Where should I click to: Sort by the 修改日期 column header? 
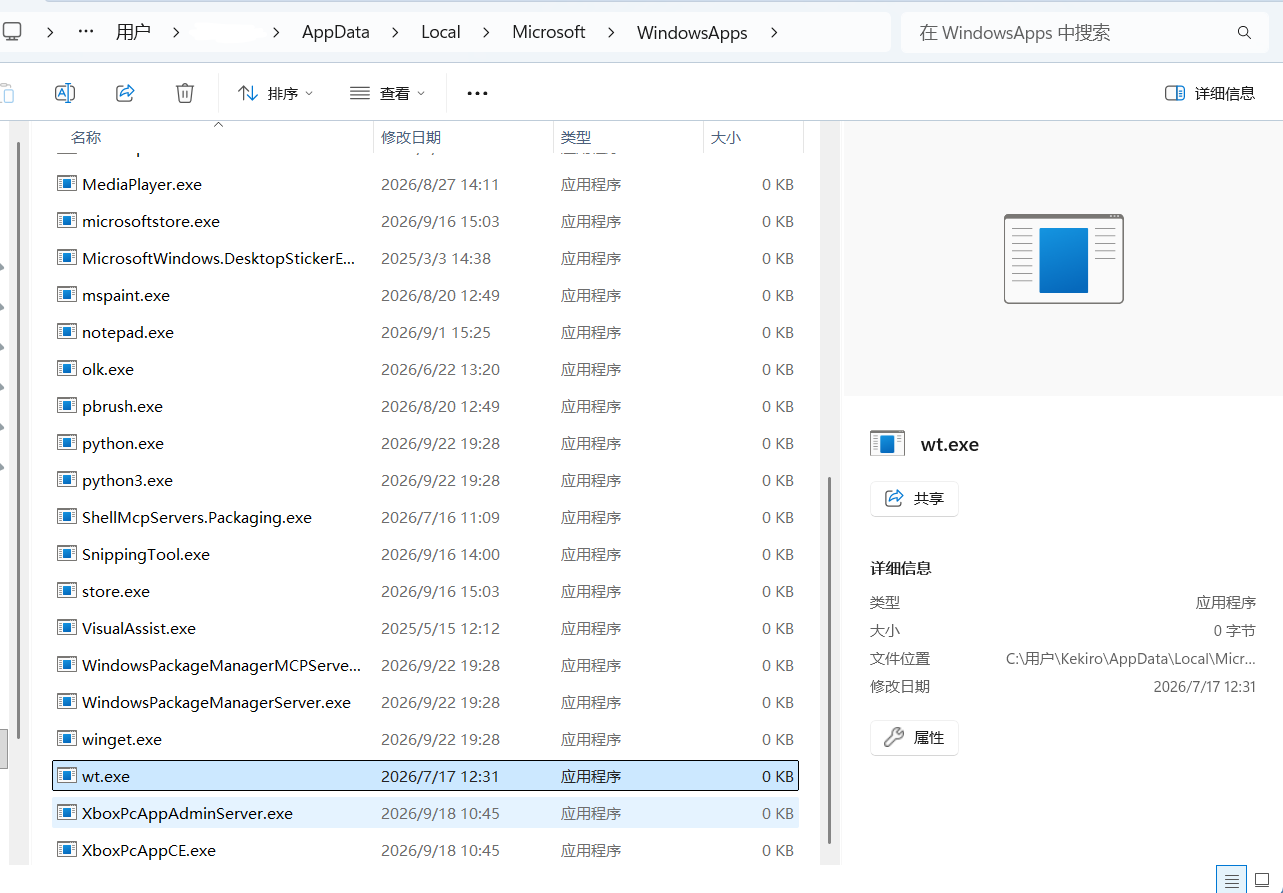[x=463, y=137]
